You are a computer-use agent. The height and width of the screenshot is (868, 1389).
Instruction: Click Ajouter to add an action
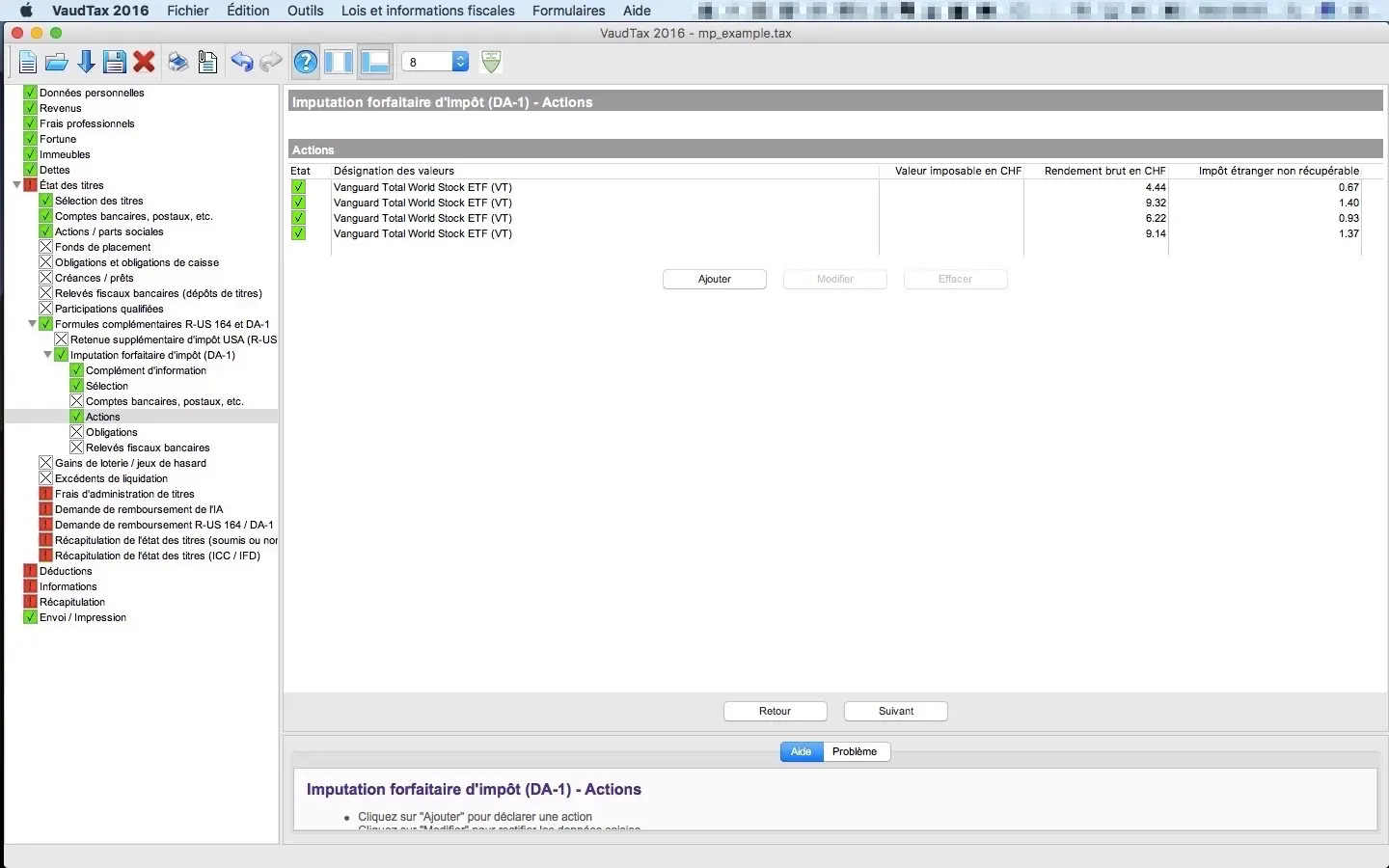click(x=715, y=279)
